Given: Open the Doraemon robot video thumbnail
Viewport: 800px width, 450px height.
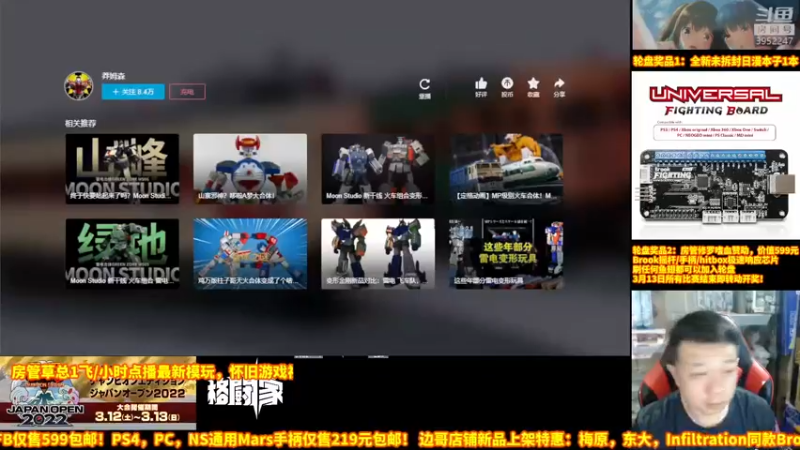Looking at the screenshot, I should tap(250, 169).
